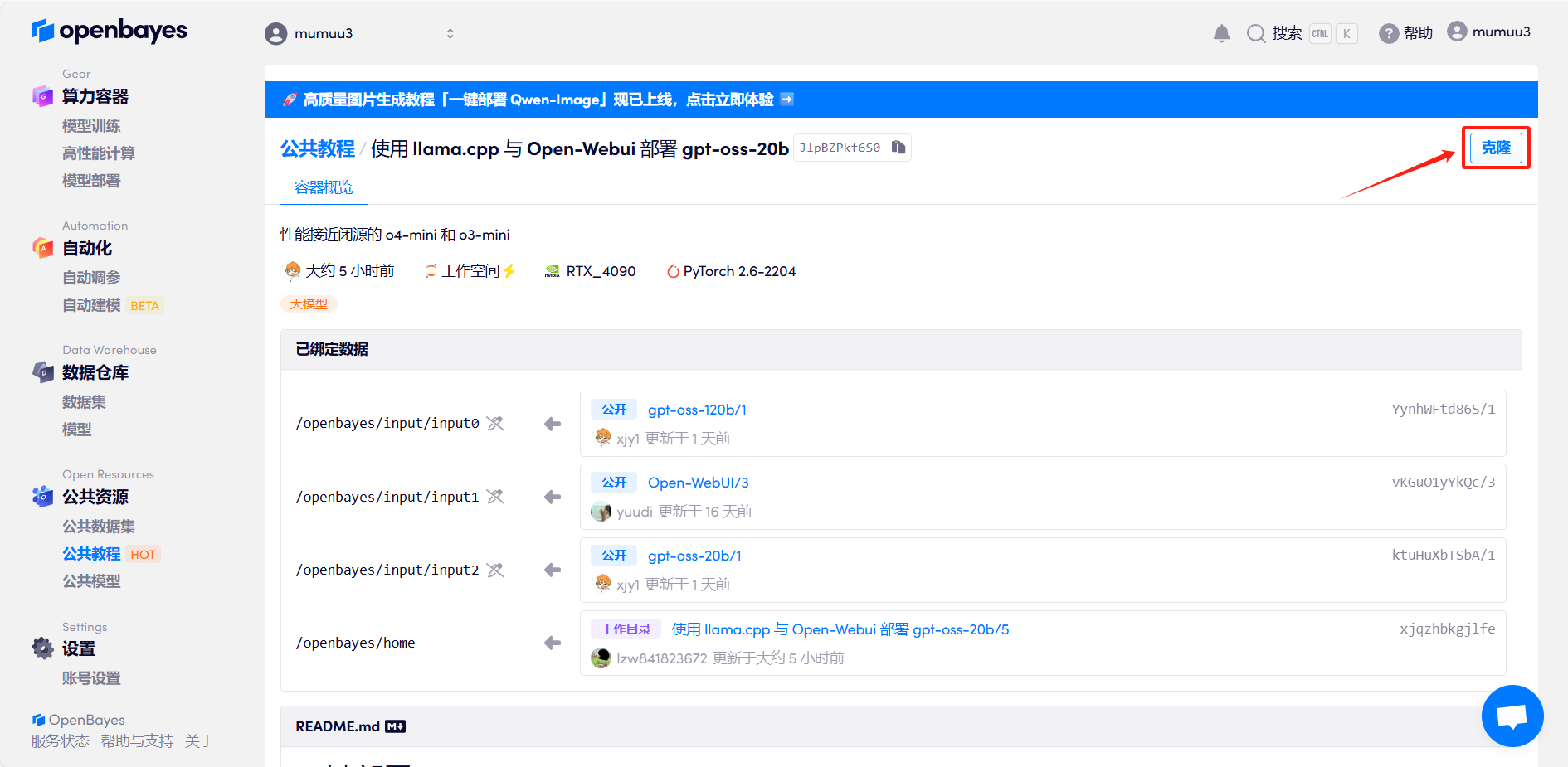Click the 克隆 clone button

1495,148
